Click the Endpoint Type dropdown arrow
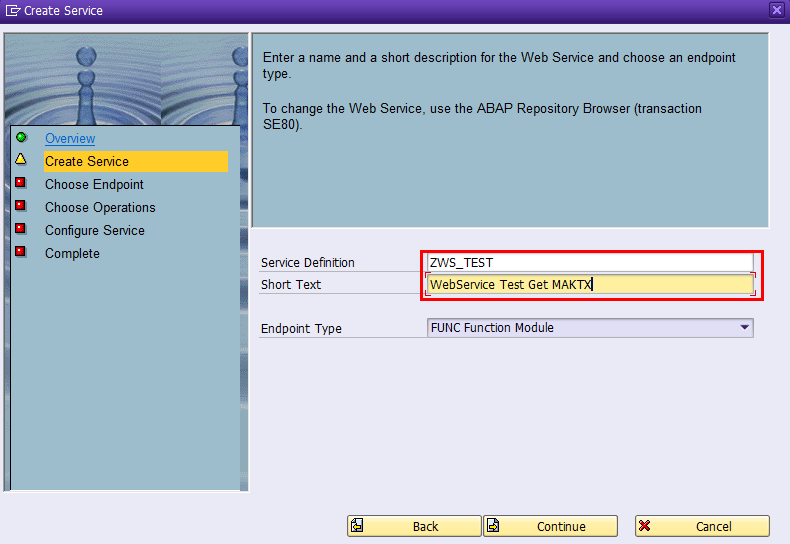Image resolution: width=790 pixels, height=544 pixels. click(745, 328)
